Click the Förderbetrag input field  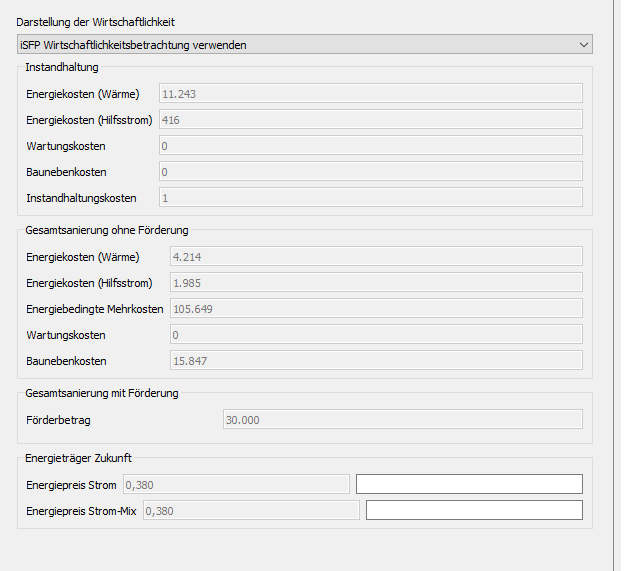point(401,420)
